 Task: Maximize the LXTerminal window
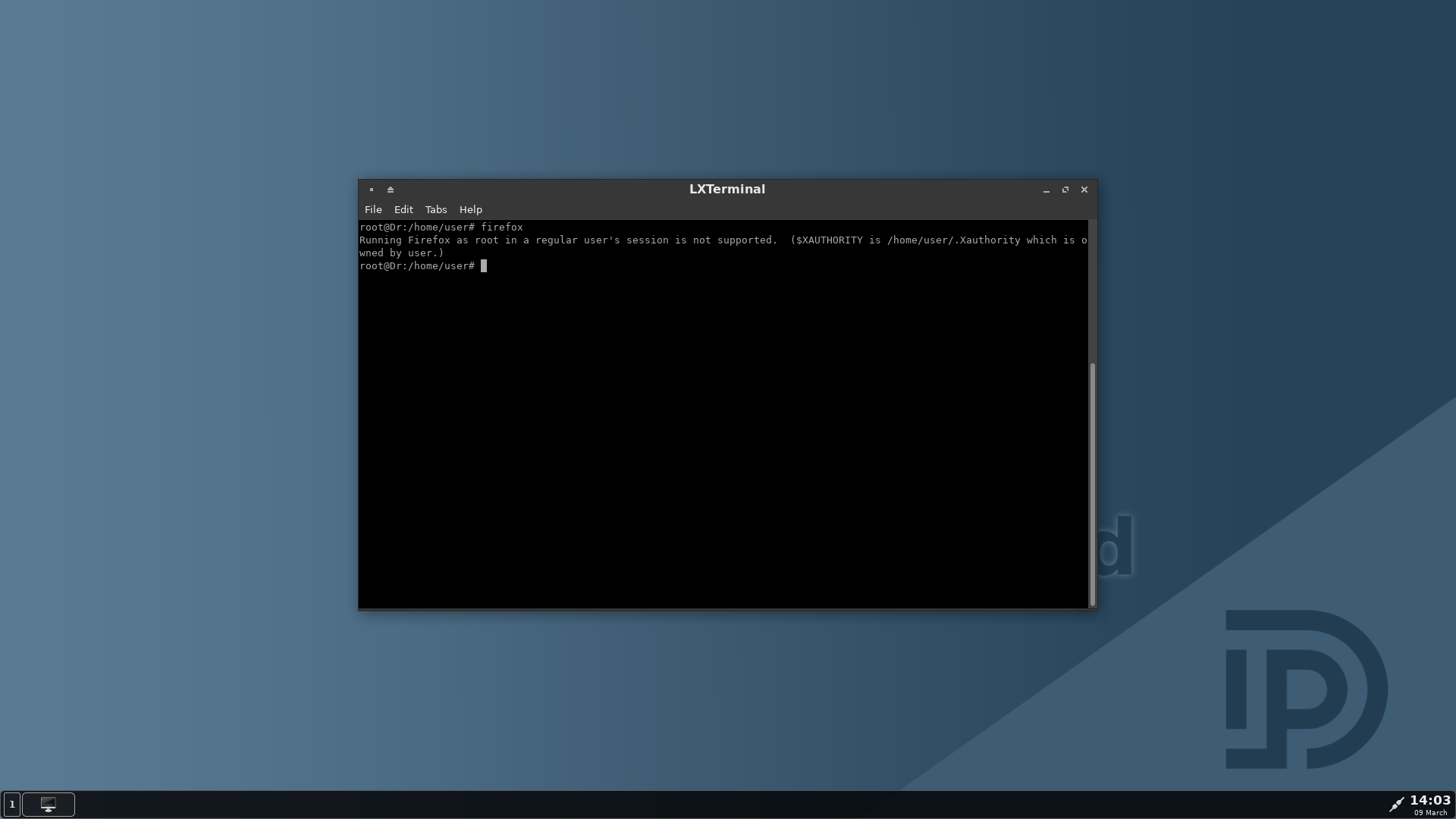1065,190
